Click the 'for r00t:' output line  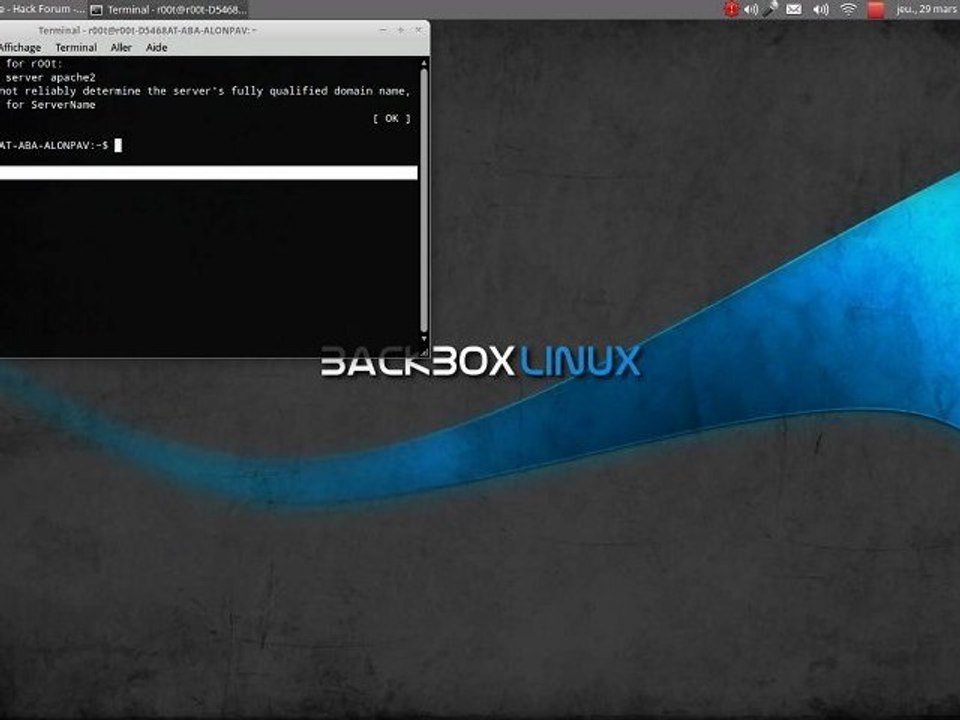(x=34, y=63)
